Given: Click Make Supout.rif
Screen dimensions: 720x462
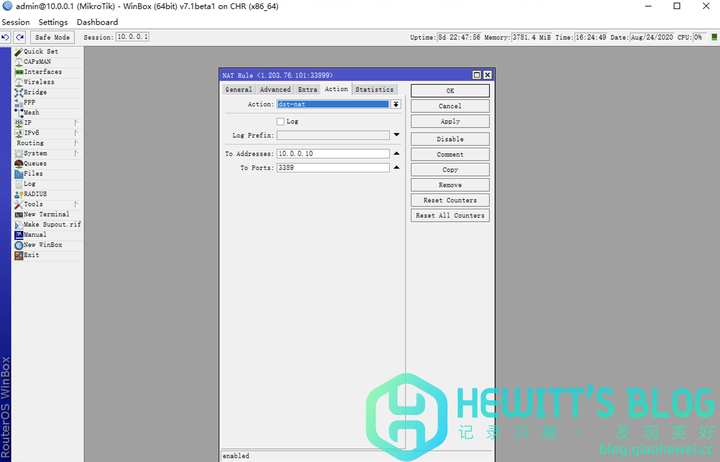Looking at the screenshot, I should point(47,224).
